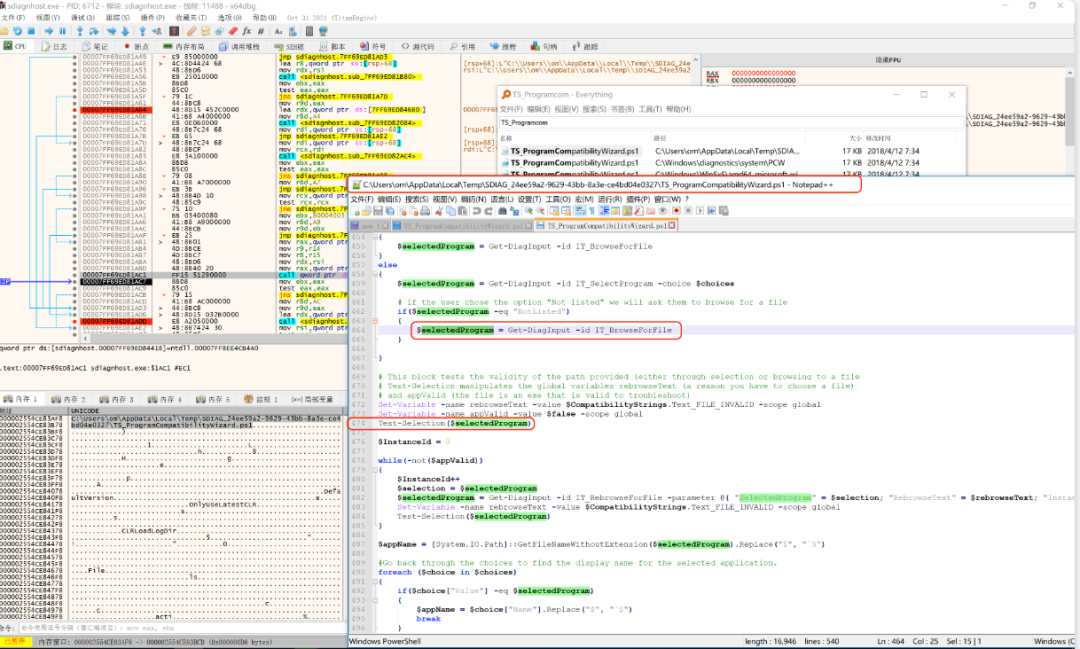Click Windows PowerShell status bar label

(x=384, y=641)
